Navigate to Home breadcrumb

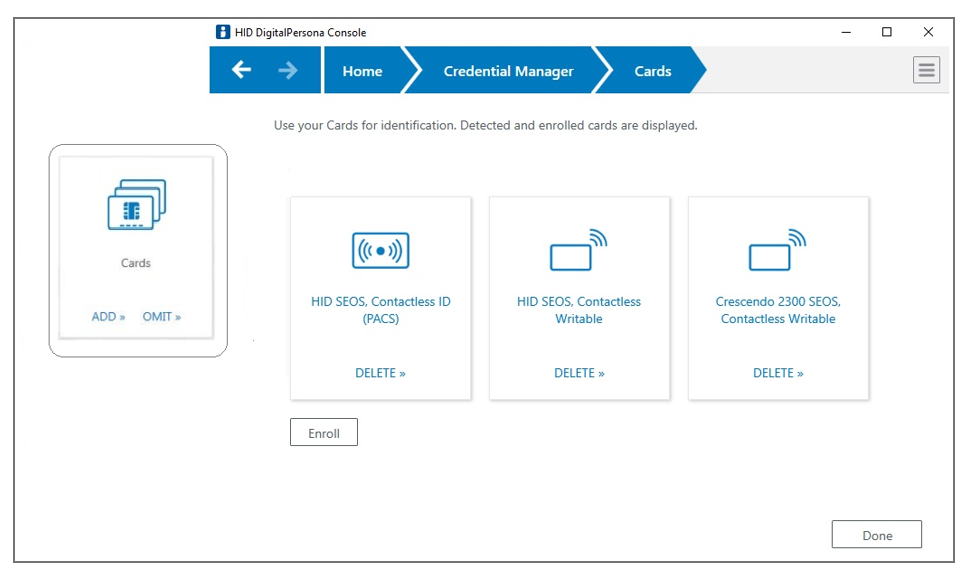click(362, 71)
